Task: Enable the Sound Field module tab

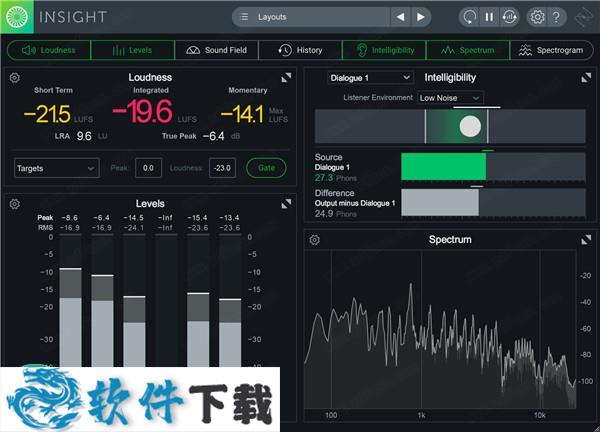Action: tap(217, 50)
